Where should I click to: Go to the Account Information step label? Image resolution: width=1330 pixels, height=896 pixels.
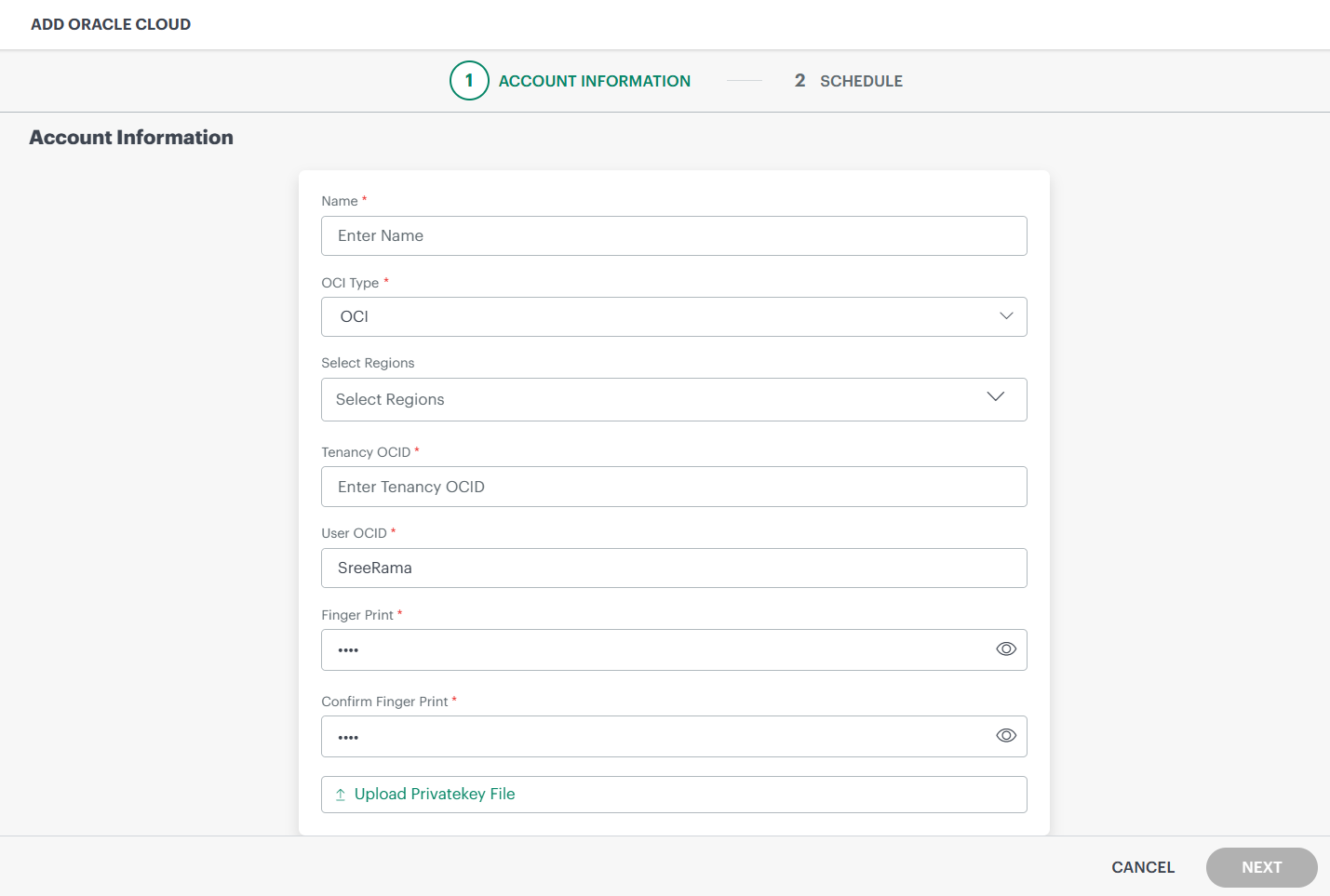click(594, 81)
